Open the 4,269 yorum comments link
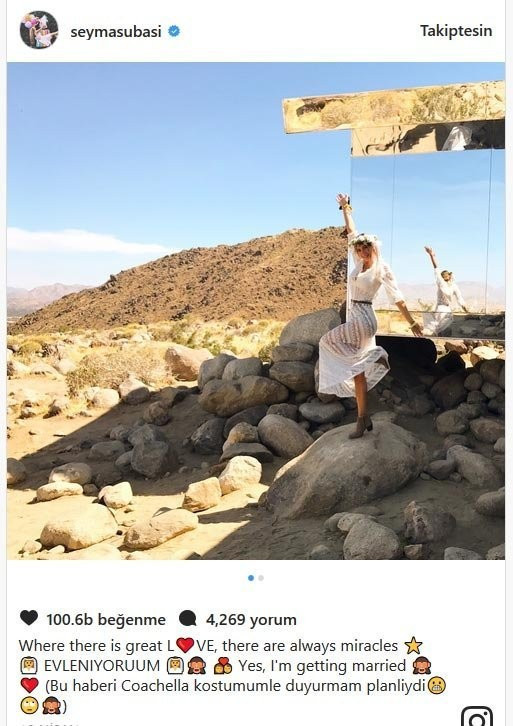The width and height of the screenshot is (513, 726). pyautogui.click(x=251, y=620)
